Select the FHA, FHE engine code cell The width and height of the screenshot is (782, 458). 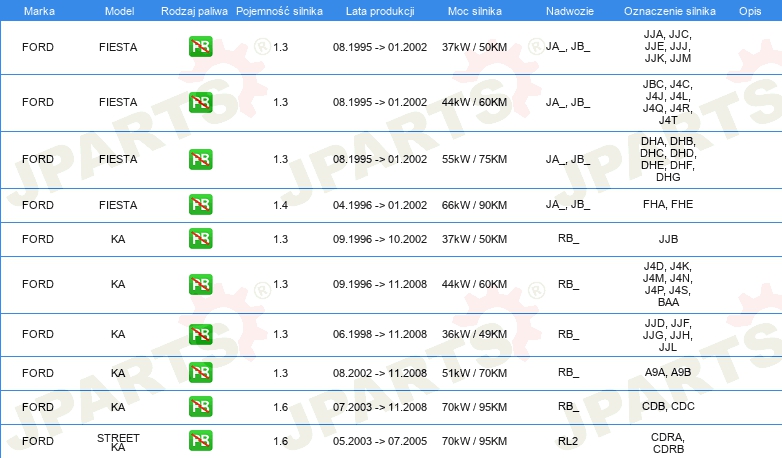(668, 204)
